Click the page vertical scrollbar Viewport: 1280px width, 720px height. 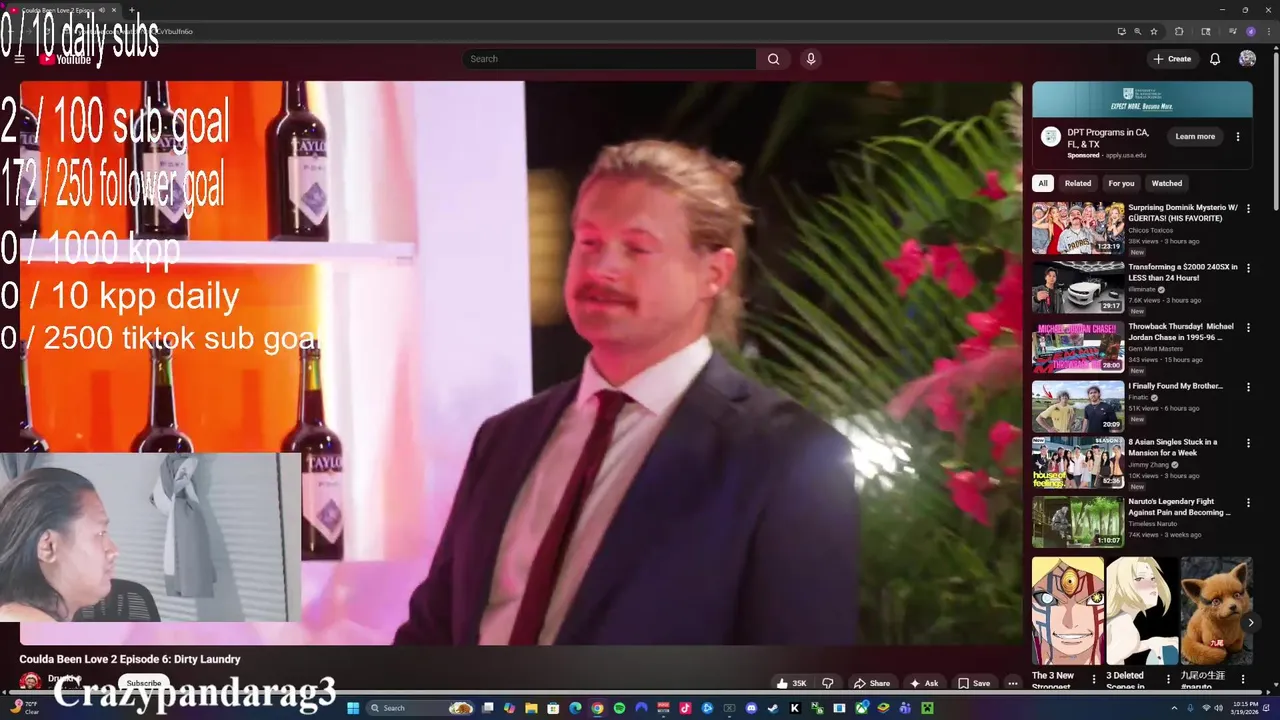(x=1275, y=130)
